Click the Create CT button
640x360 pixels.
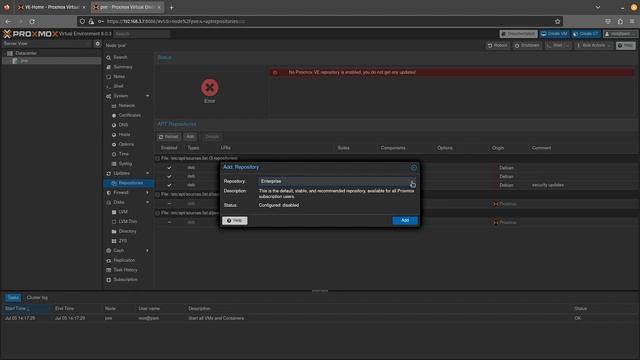(586, 34)
